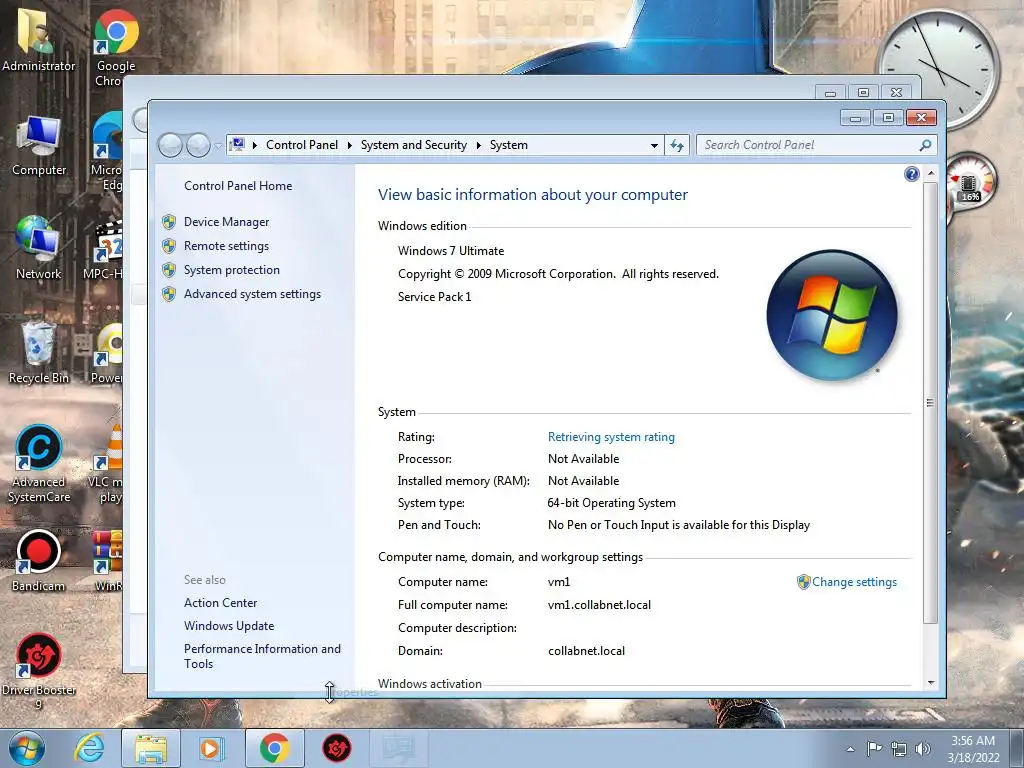
Task: Click the 64-bit Operating System value
Action: 611,503
